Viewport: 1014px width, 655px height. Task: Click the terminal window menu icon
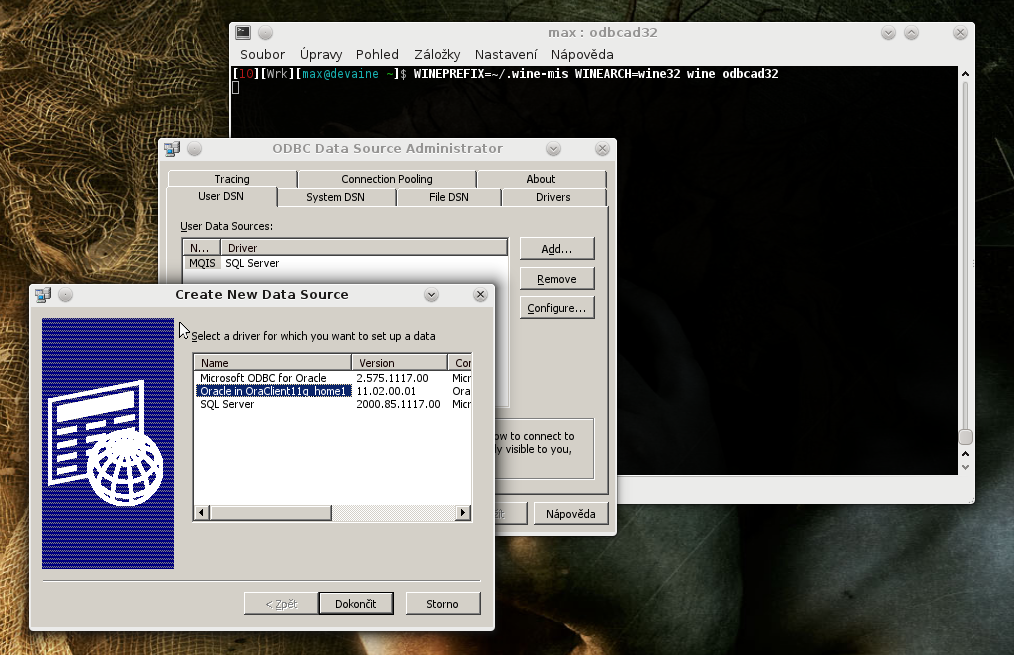(x=243, y=32)
